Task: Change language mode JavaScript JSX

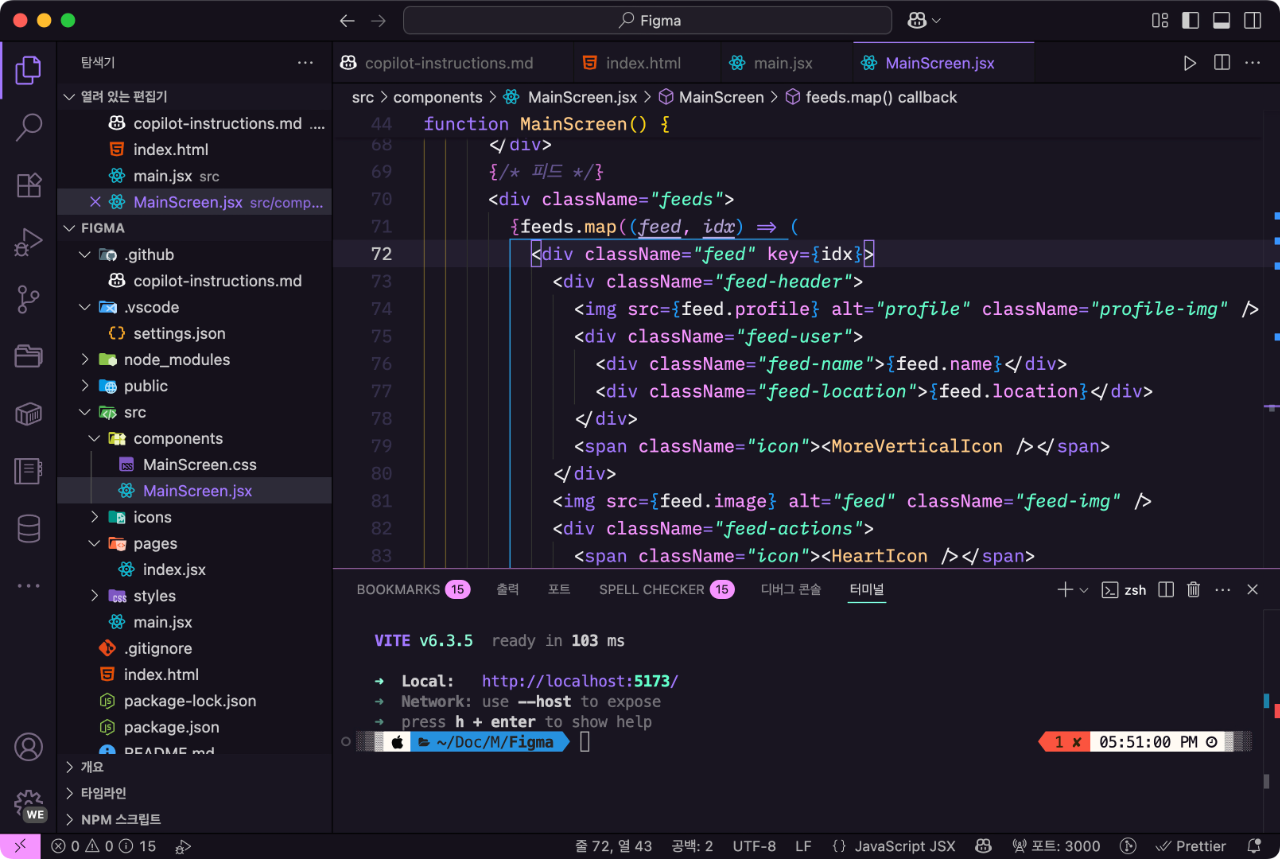Action: pyautogui.click(x=904, y=846)
